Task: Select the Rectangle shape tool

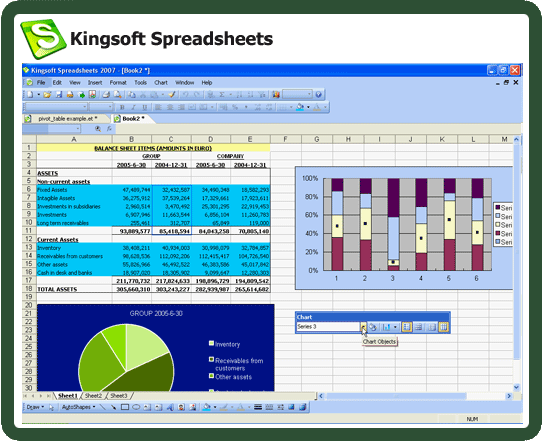Action: [x=125, y=407]
